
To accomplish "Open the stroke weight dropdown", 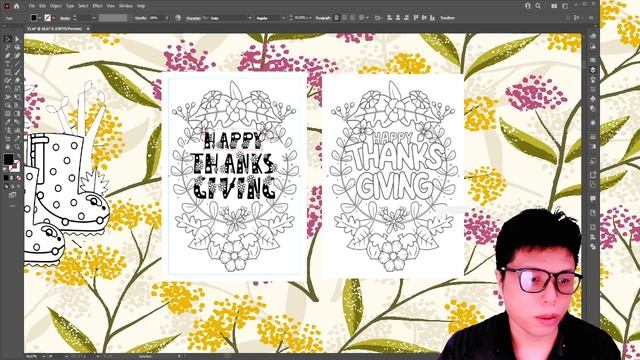I will coord(94,18).
